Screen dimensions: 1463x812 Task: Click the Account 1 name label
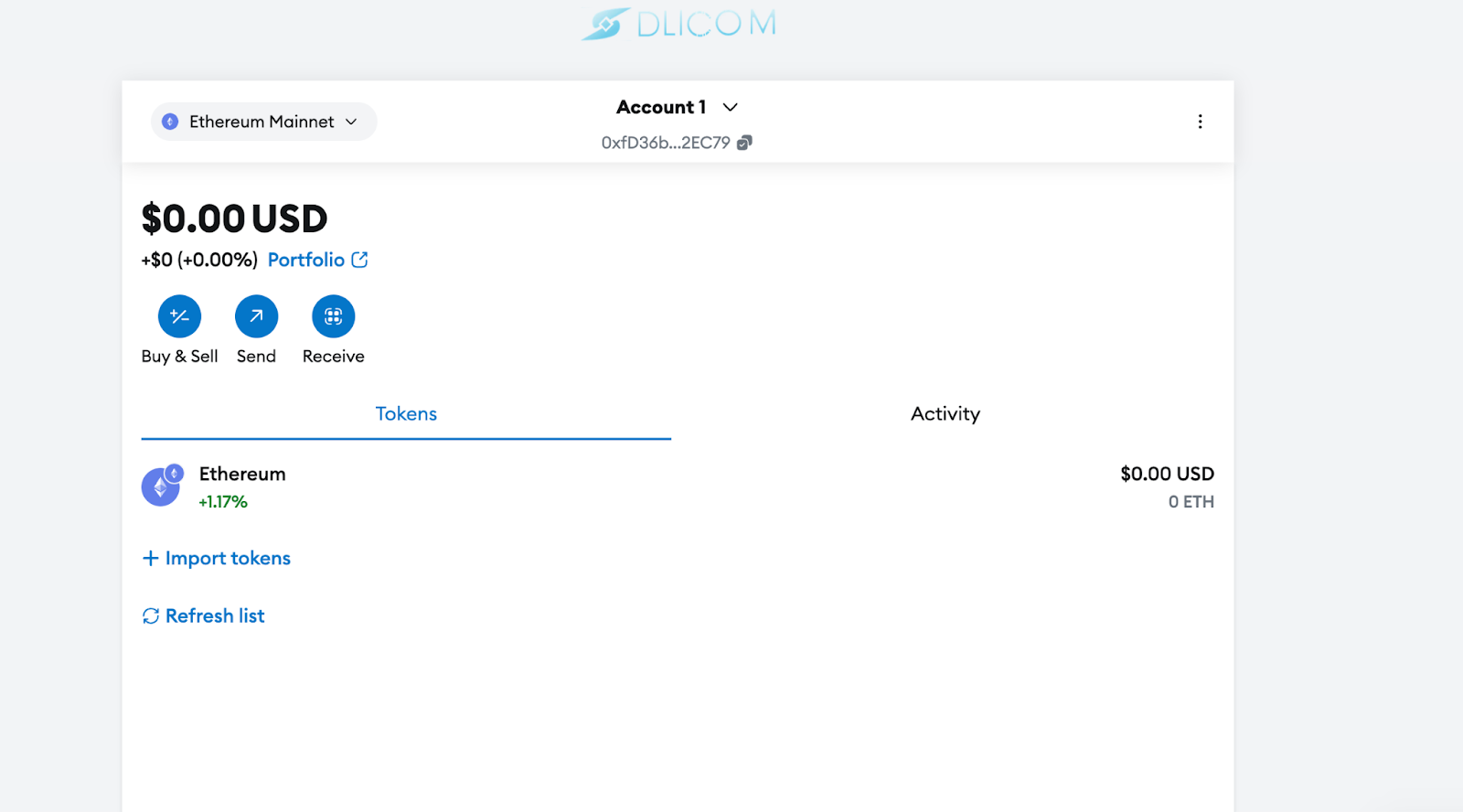coord(661,107)
